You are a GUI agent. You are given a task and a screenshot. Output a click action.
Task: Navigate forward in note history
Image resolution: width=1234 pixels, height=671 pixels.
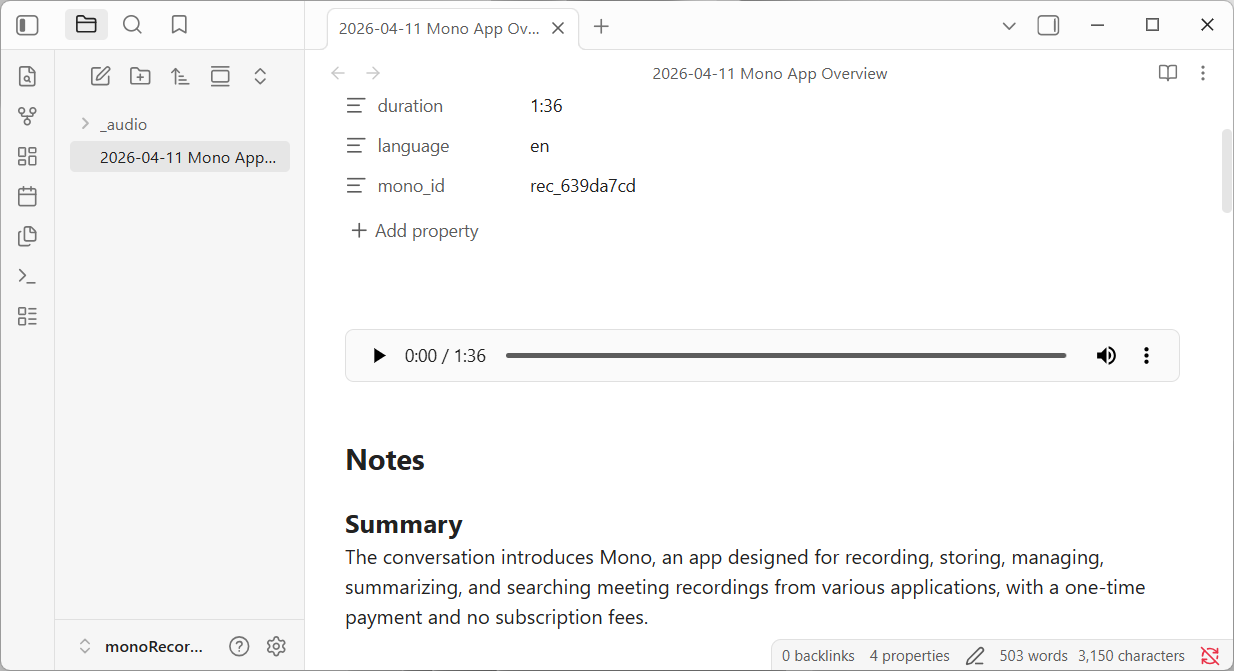point(373,73)
